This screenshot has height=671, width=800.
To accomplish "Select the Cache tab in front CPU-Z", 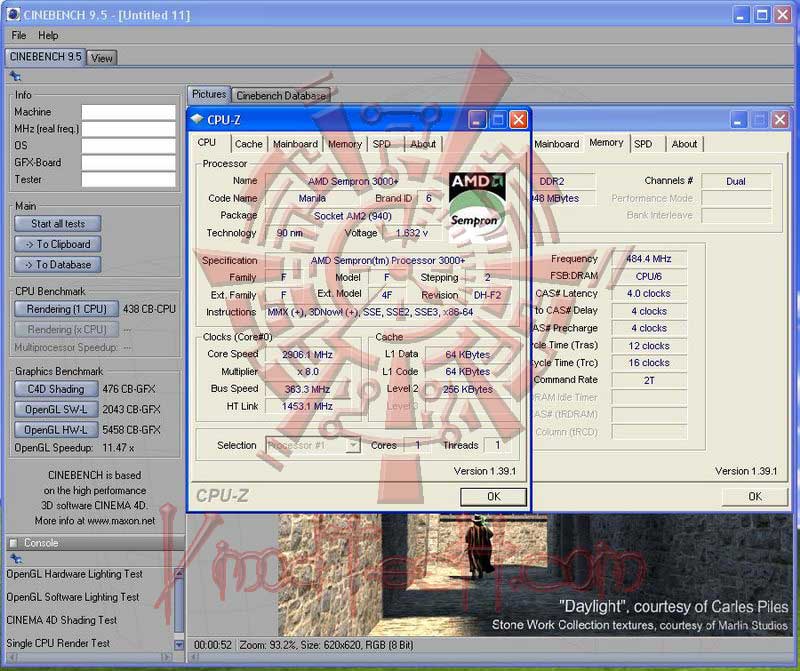I will tap(248, 144).
